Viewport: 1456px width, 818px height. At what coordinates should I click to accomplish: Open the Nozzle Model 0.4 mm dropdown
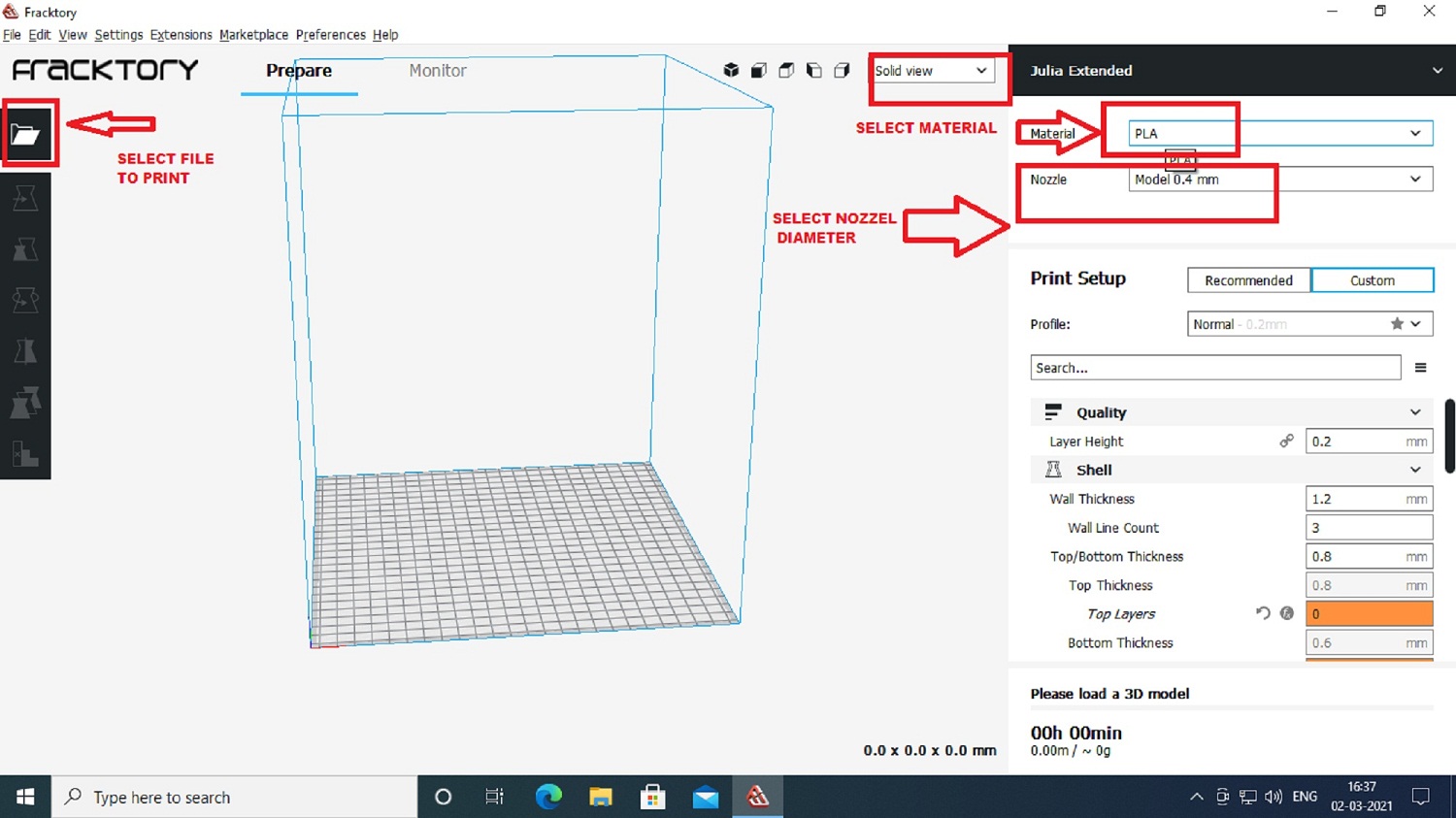tap(1280, 180)
